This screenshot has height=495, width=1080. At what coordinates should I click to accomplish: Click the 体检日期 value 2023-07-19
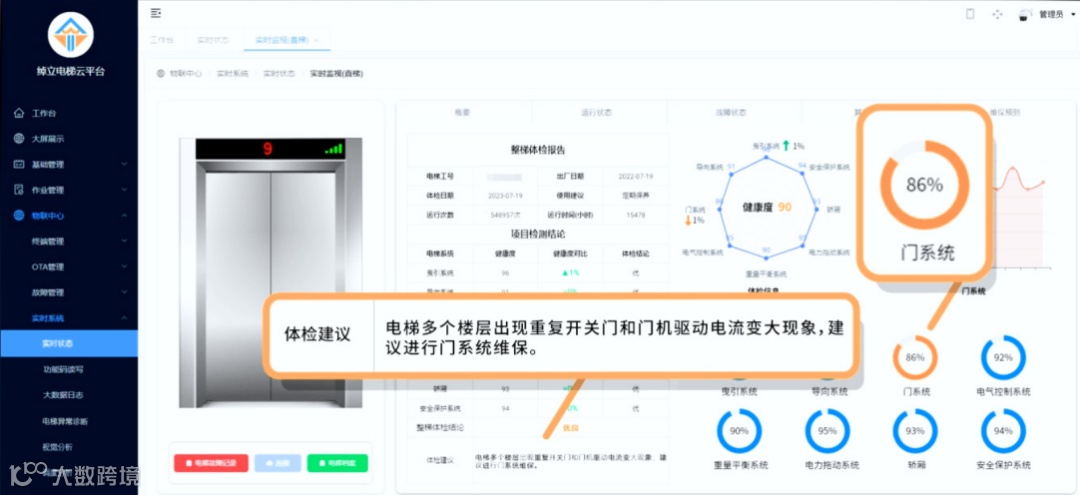pos(505,196)
